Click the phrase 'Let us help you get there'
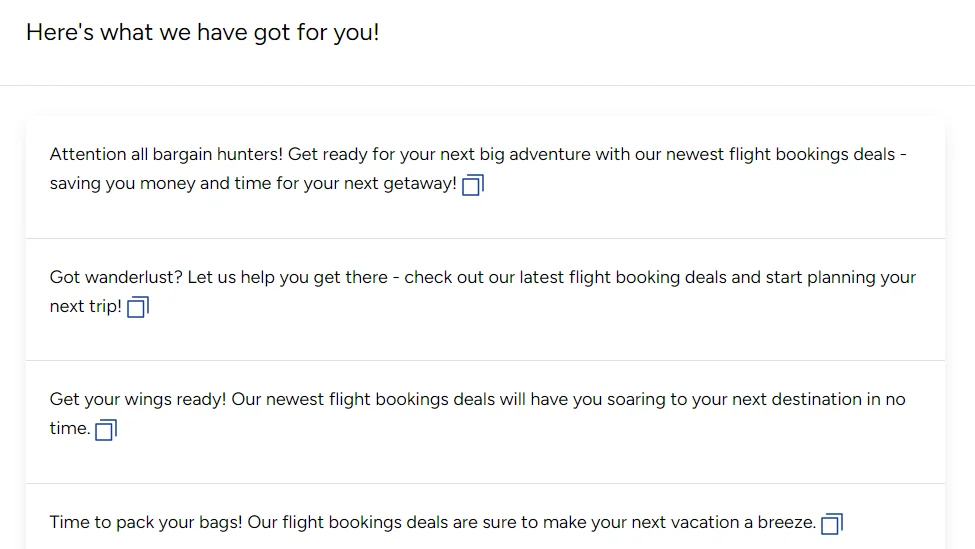This screenshot has height=549, width=975. 287,277
